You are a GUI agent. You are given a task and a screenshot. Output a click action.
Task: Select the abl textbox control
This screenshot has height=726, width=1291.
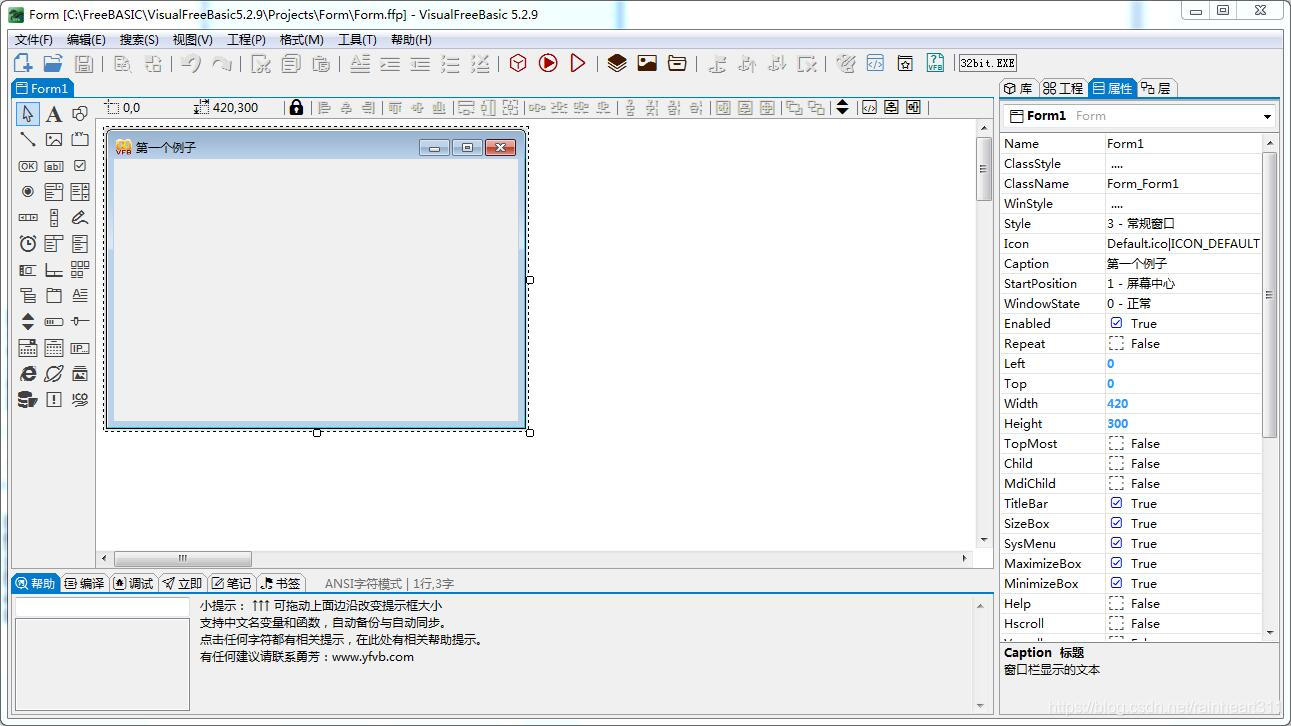[54, 166]
